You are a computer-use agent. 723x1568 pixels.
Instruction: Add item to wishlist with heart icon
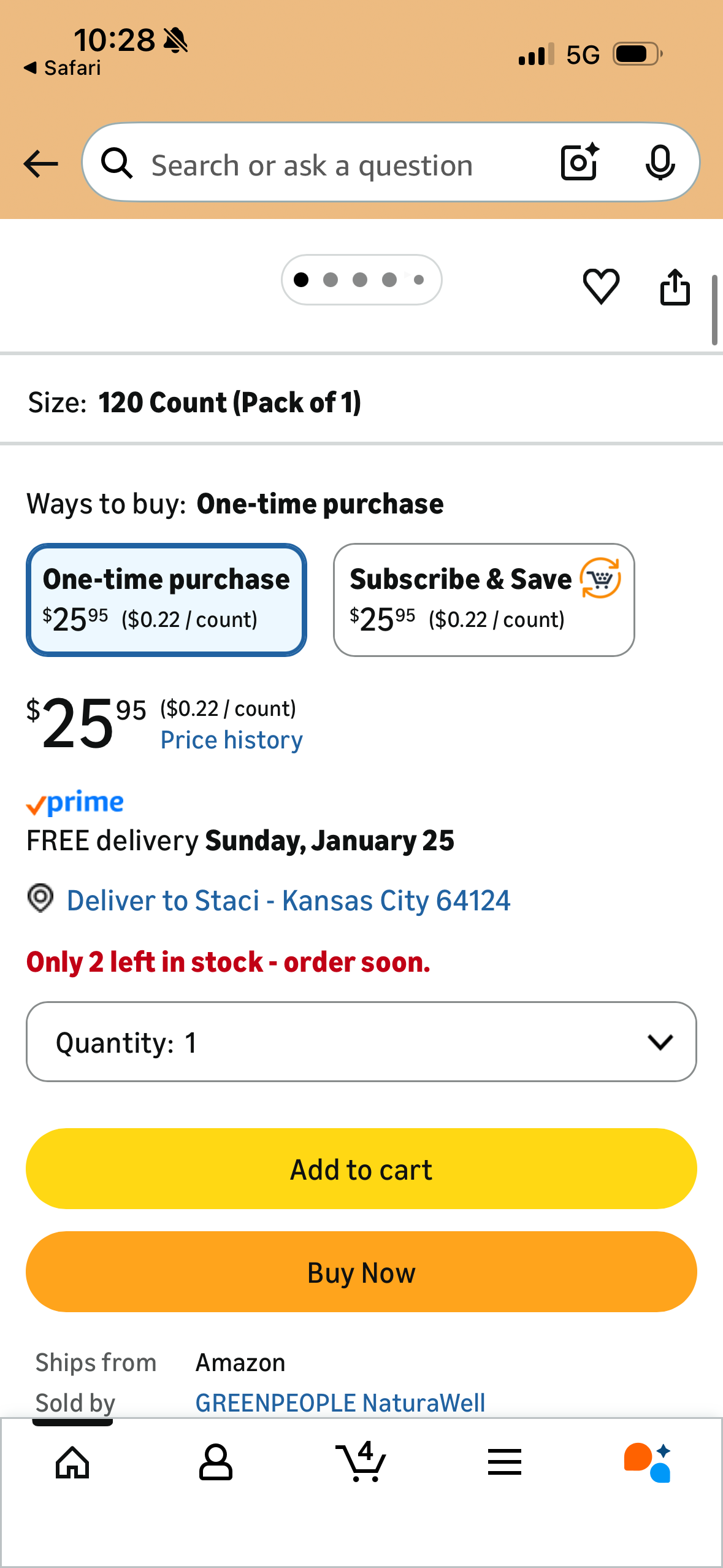pyautogui.click(x=601, y=286)
